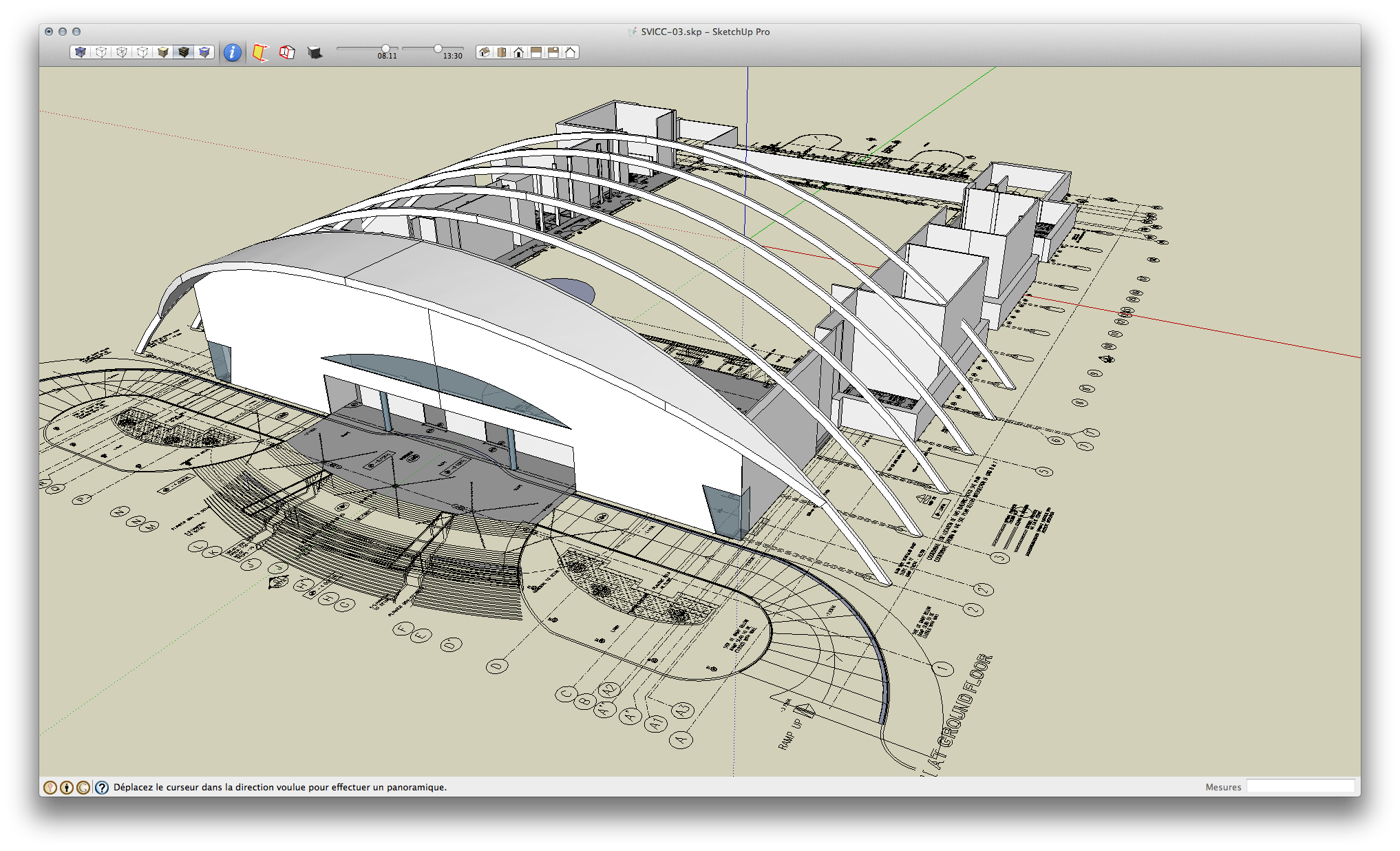Select the Section Plane tool
1400x851 pixels.
(259, 52)
